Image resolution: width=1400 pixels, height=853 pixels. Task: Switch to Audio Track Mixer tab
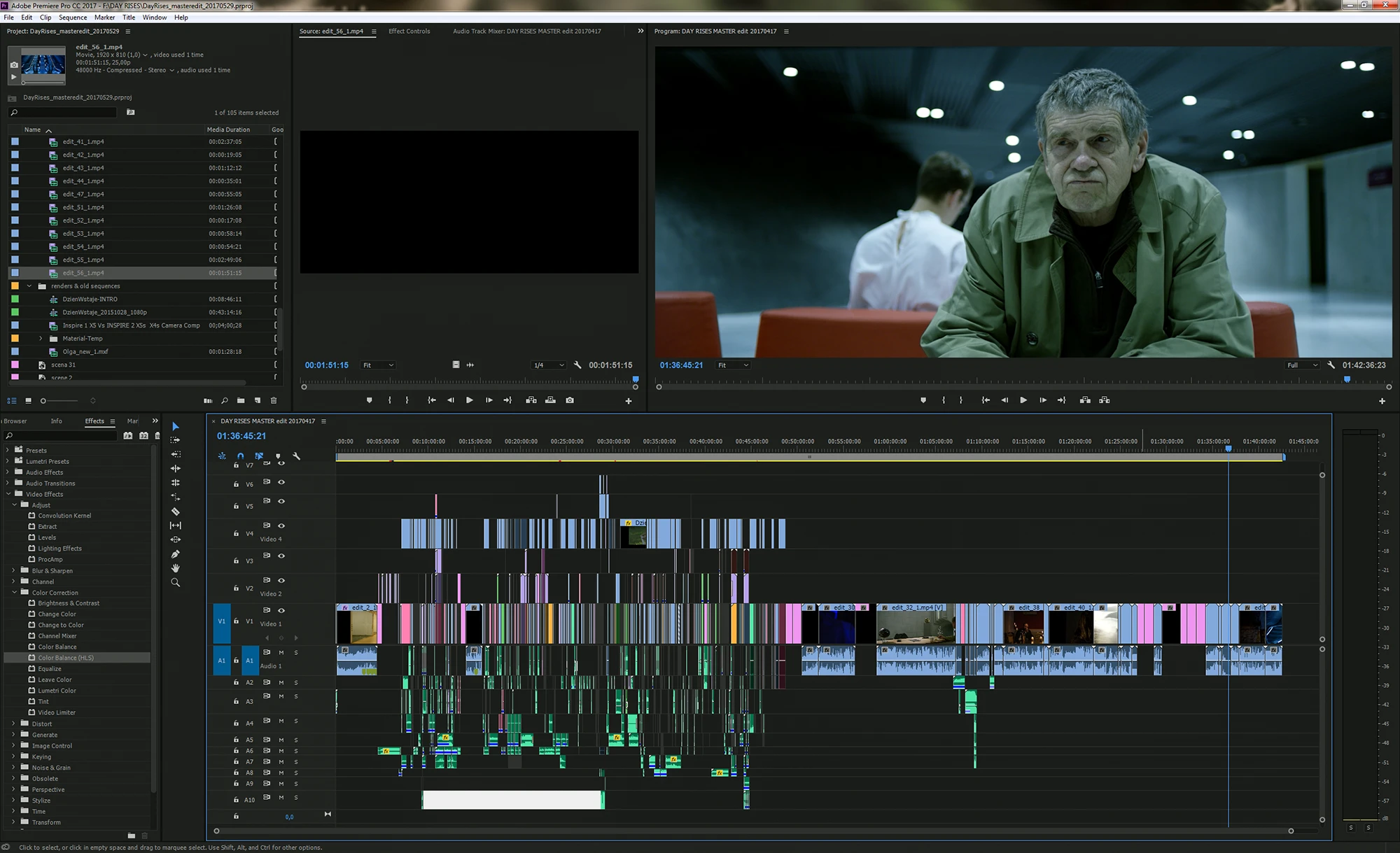click(526, 31)
